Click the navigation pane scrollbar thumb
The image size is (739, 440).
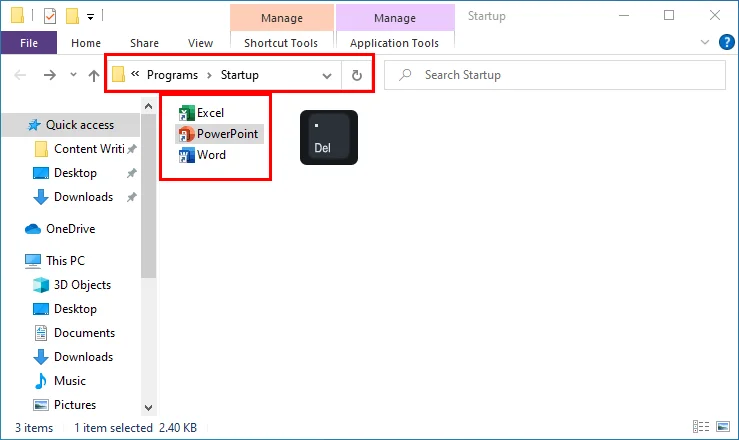pos(148,196)
